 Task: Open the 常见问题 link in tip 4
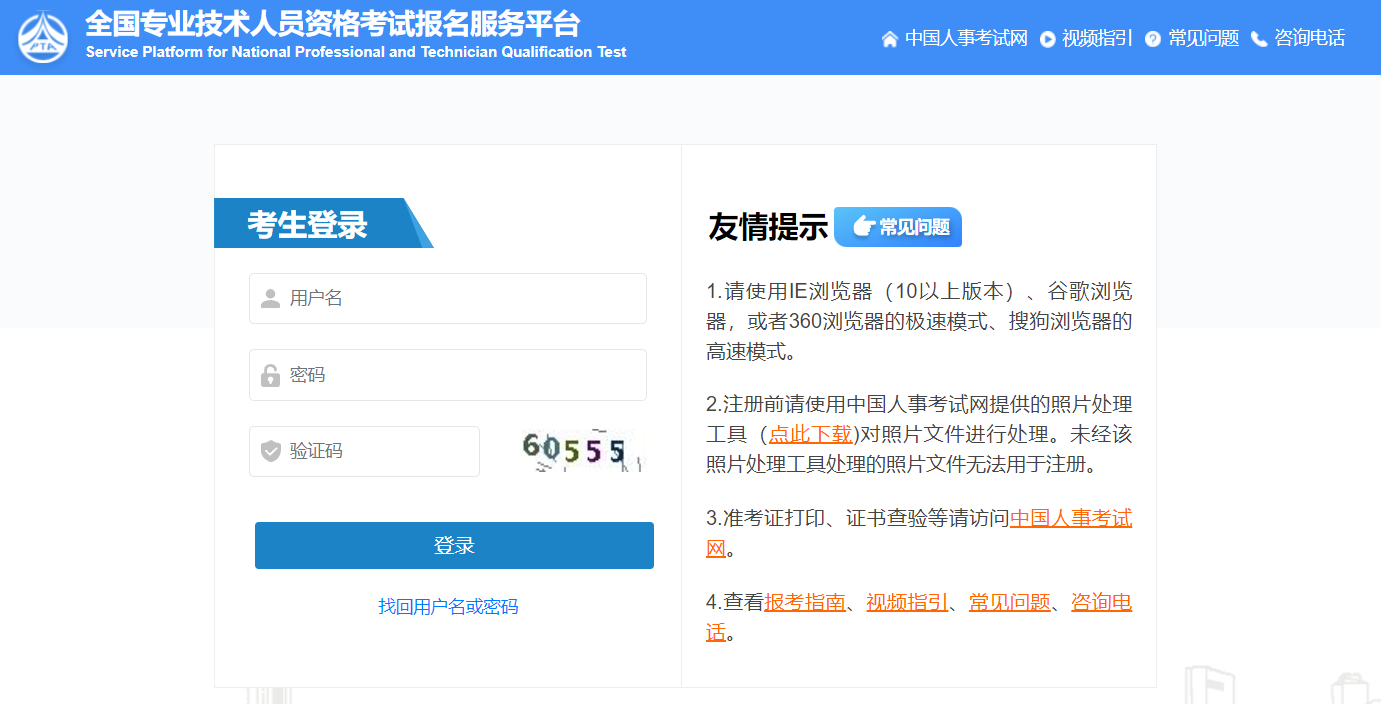[x=1007, y=604]
